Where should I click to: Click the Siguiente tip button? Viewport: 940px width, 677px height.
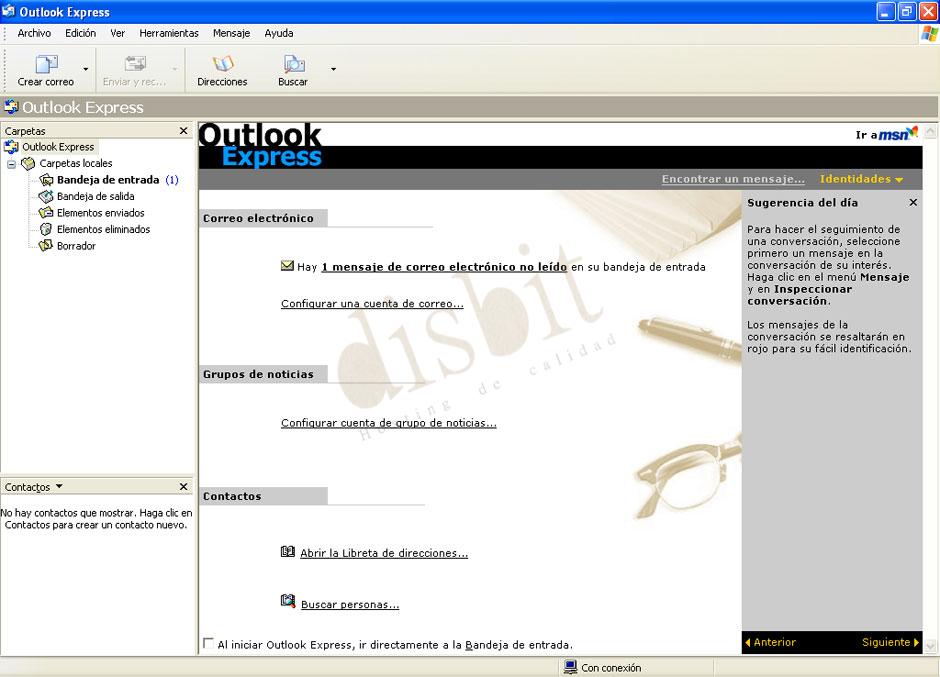[x=889, y=643]
